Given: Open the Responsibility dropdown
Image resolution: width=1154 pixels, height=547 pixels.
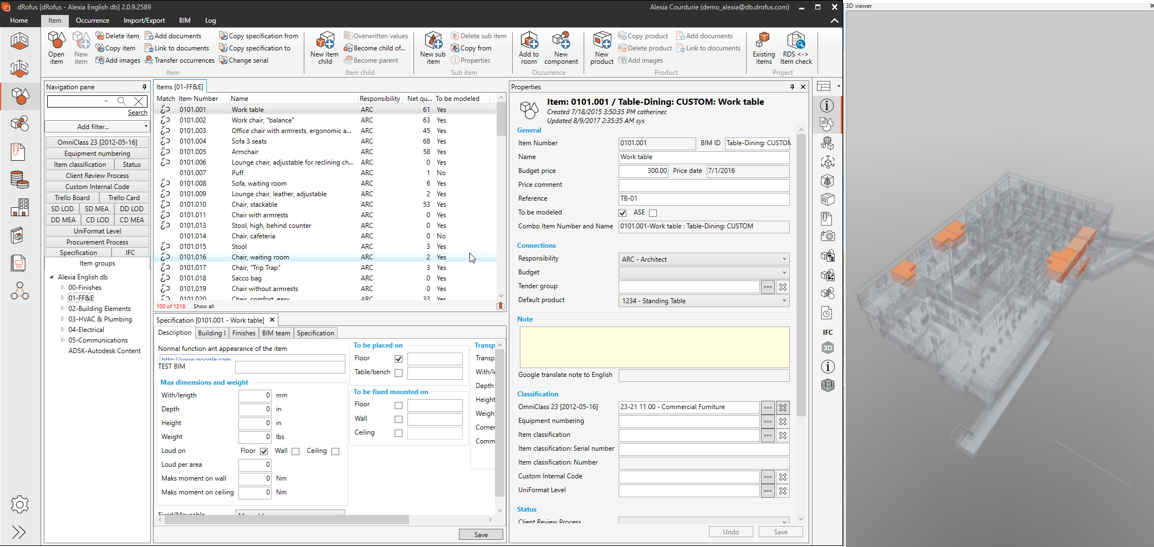Looking at the screenshot, I should click(x=703, y=259).
